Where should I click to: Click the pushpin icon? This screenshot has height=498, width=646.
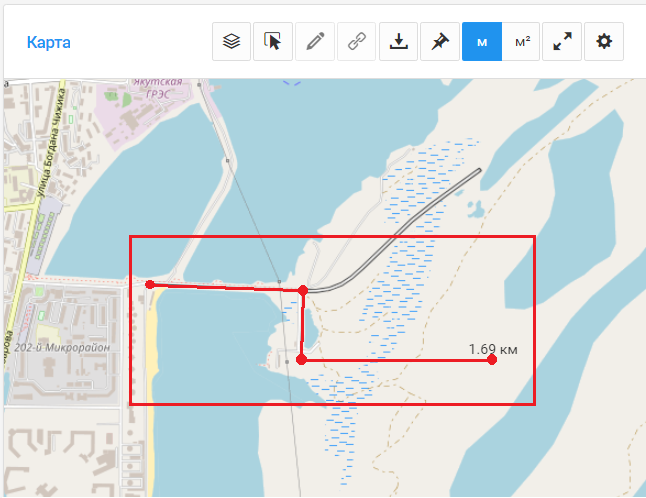point(440,42)
